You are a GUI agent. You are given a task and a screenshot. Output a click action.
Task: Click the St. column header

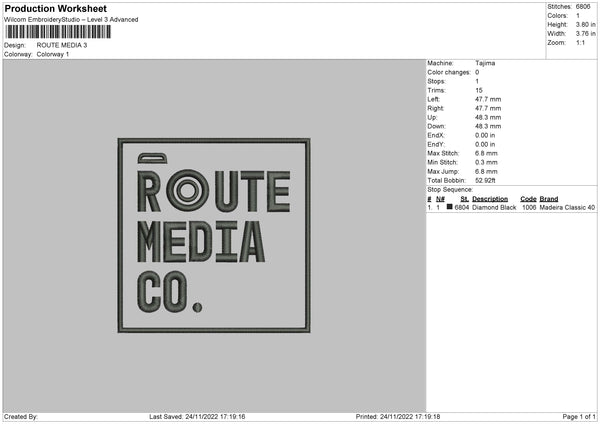point(465,199)
